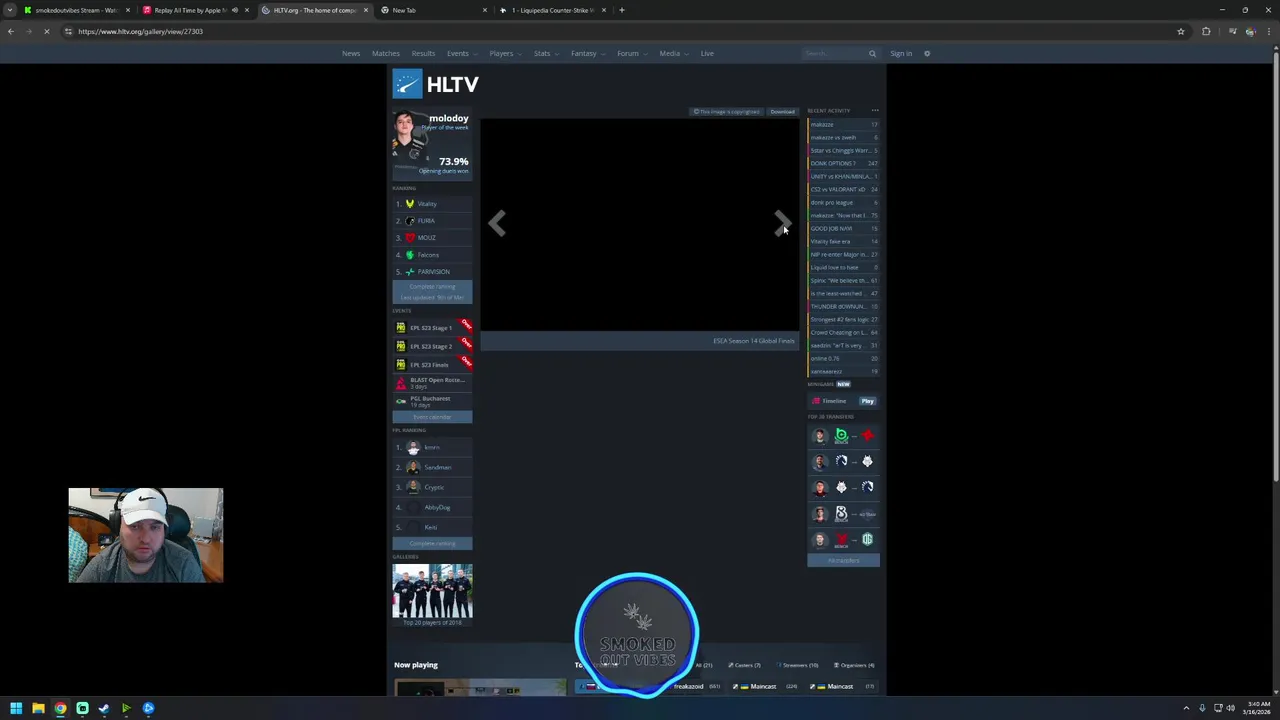Open EPL S23 Finals event
1280x720 pixels.
431,364
